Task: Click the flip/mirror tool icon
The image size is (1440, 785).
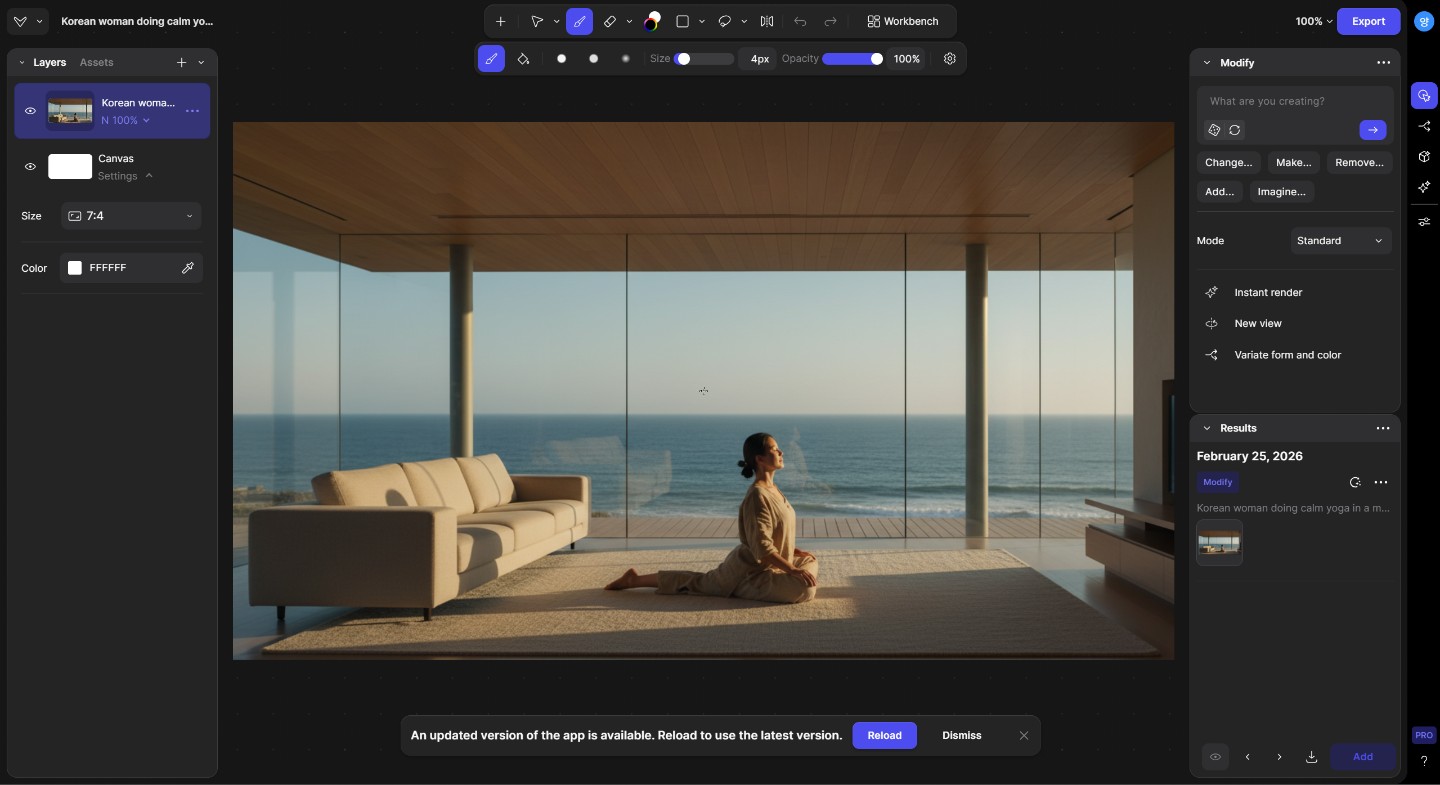Action: [x=767, y=21]
